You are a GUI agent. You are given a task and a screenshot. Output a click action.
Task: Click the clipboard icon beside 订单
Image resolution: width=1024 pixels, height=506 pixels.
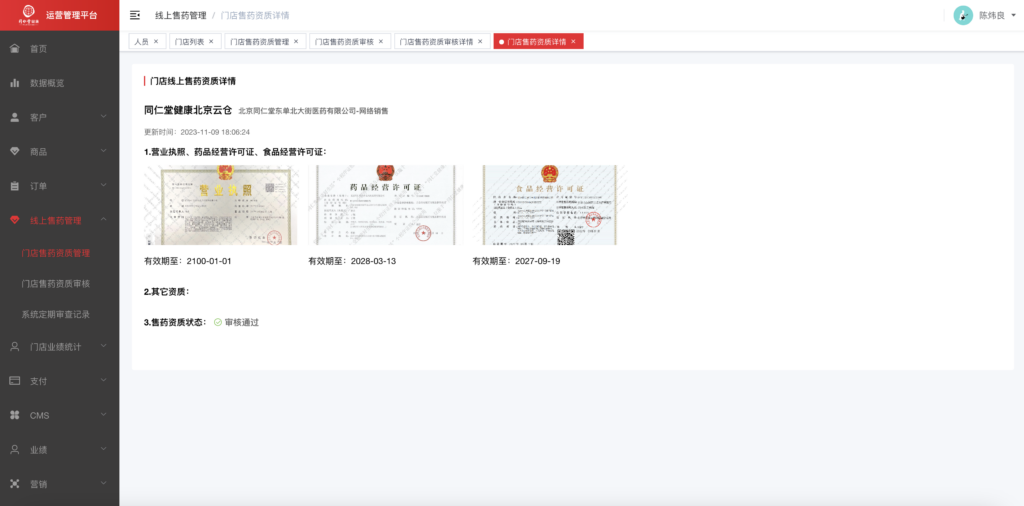(x=15, y=186)
